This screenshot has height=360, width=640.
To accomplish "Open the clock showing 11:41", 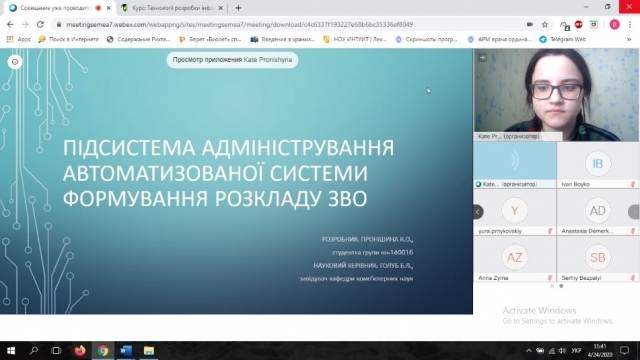I will (x=600, y=351).
